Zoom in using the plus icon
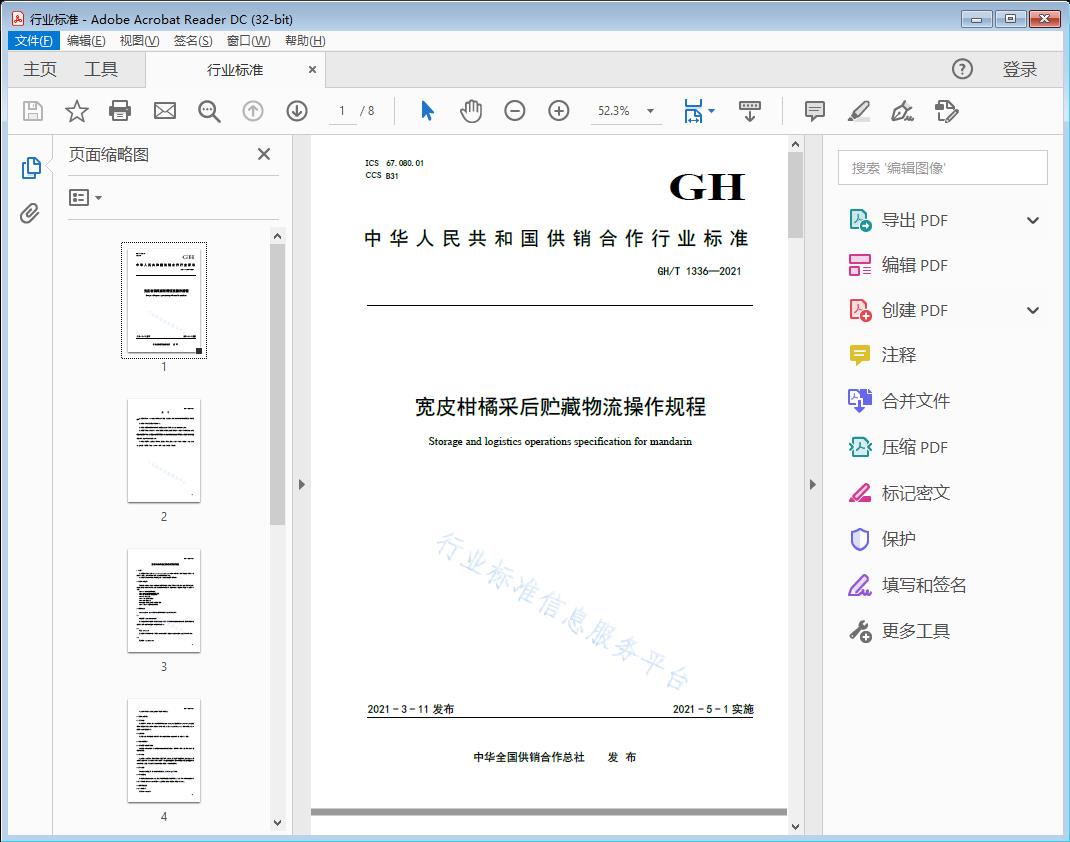Screen dimensions: 1070x842 [x=558, y=111]
